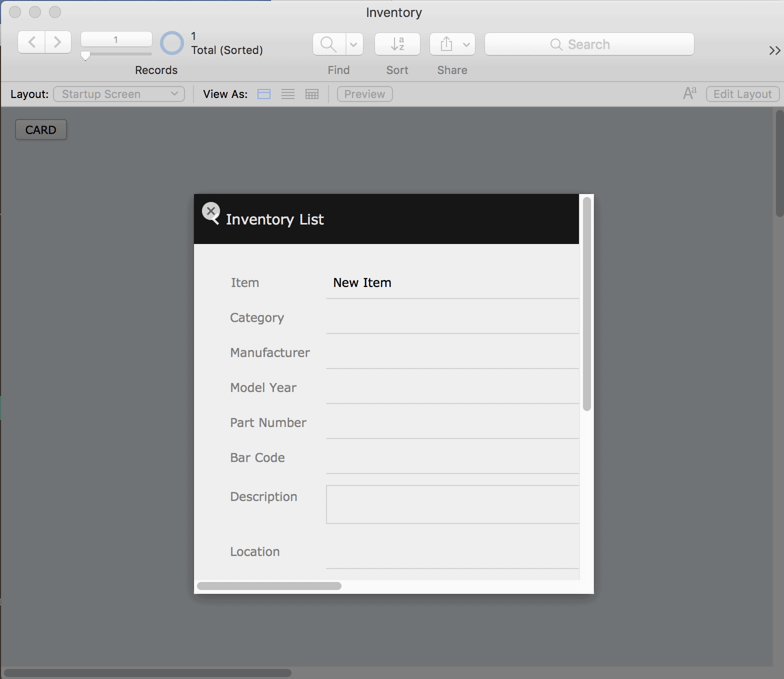Click the record number field
The image size is (784, 679).
(x=116, y=40)
